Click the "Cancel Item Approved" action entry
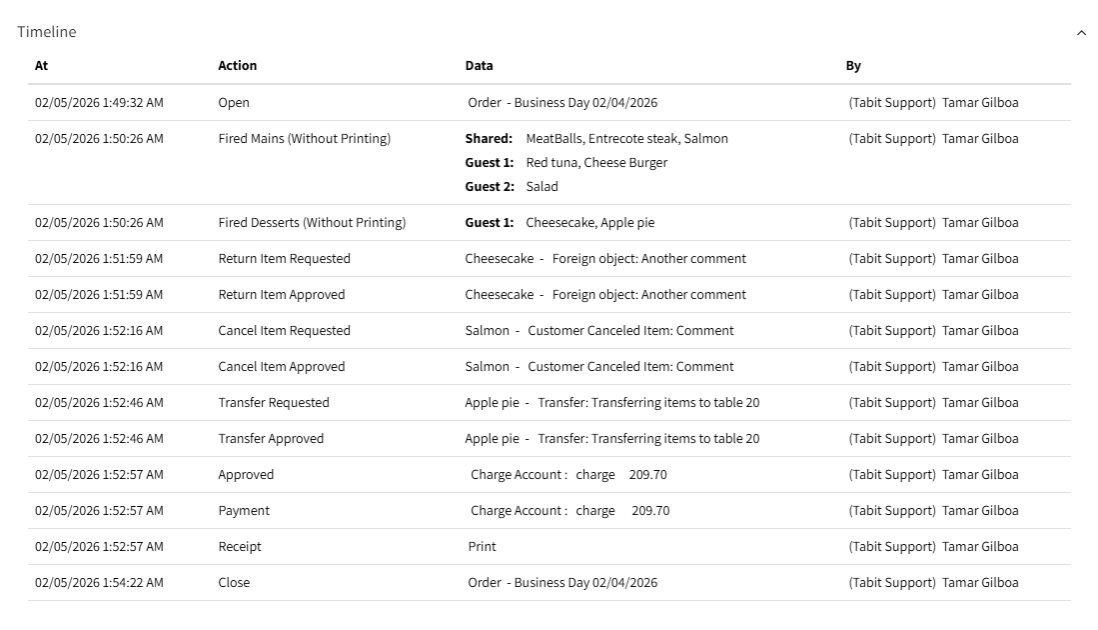 click(x=281, y=367)
